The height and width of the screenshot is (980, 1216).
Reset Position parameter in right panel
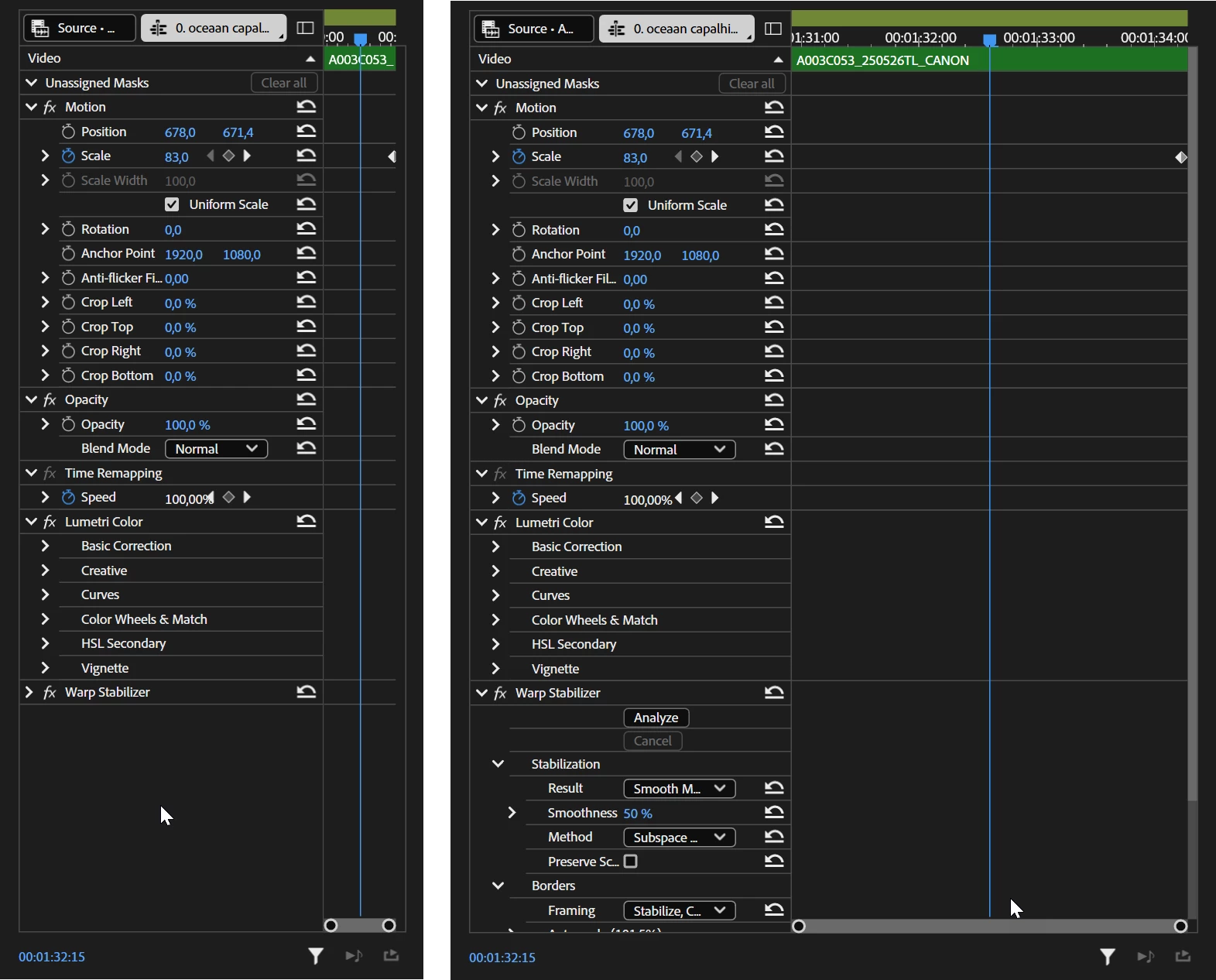point(774,132)
